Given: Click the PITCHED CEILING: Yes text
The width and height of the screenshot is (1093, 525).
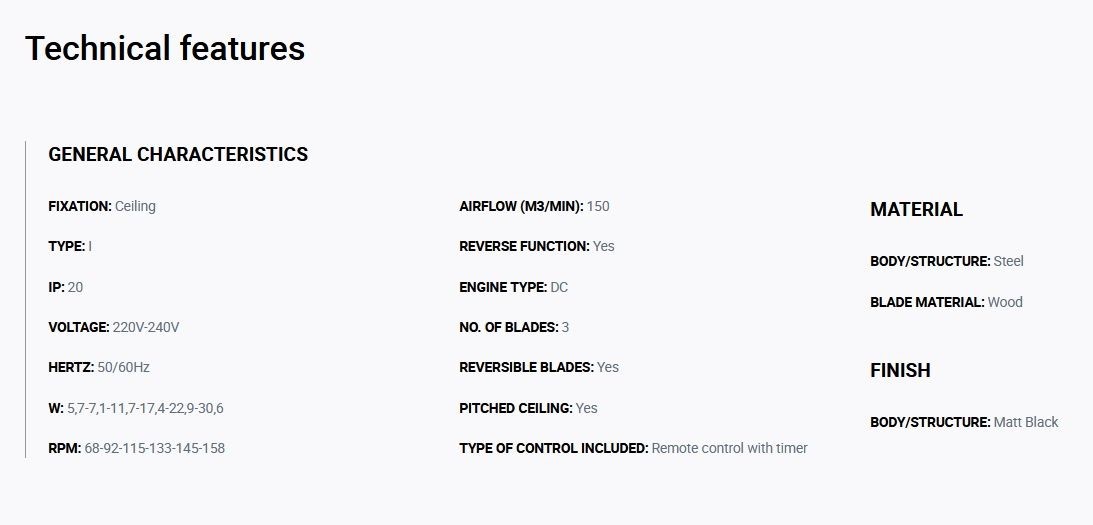Looking at the screenshot, I should pyautogui.click(x=528, y=408).
